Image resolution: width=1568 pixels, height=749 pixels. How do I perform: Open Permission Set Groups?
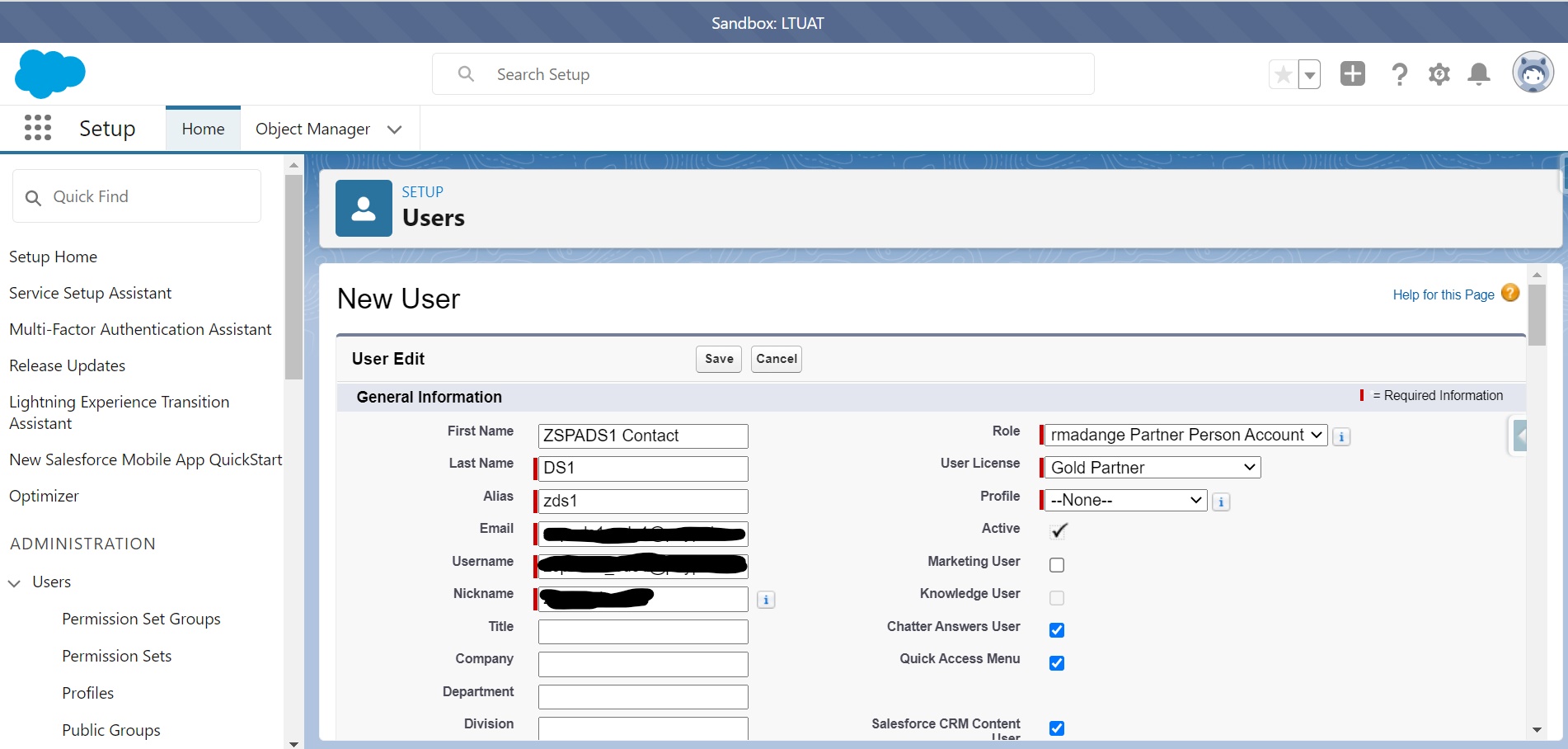pos(141,619)
